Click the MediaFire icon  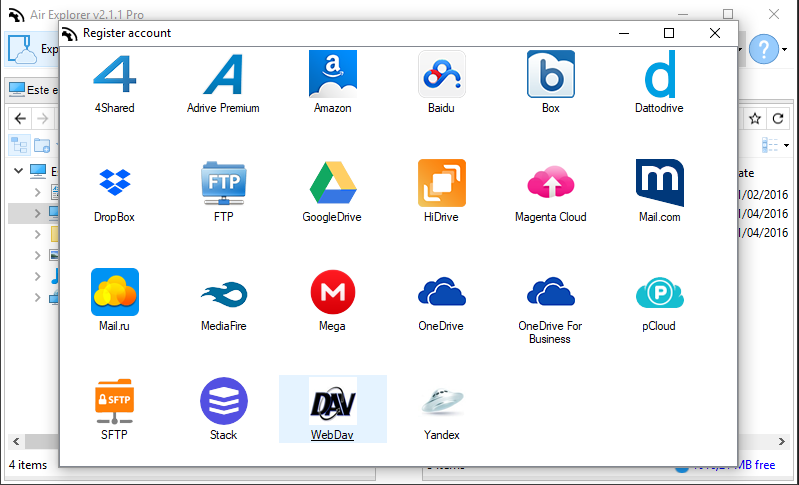click(x=224, y=293)
